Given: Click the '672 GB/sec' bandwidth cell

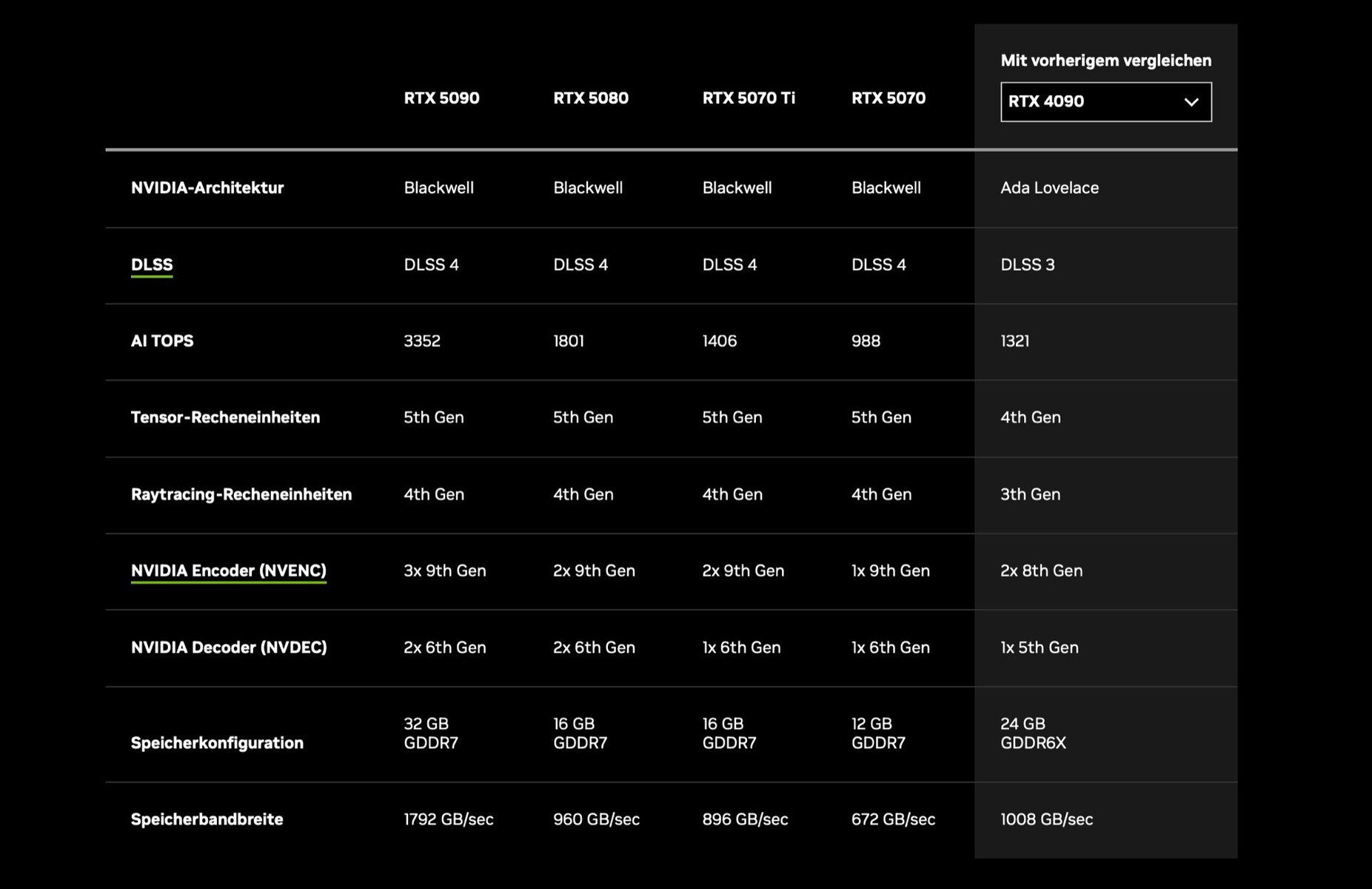Looking at the screenshot, I should pyautogui.click(x=894, y=819).
